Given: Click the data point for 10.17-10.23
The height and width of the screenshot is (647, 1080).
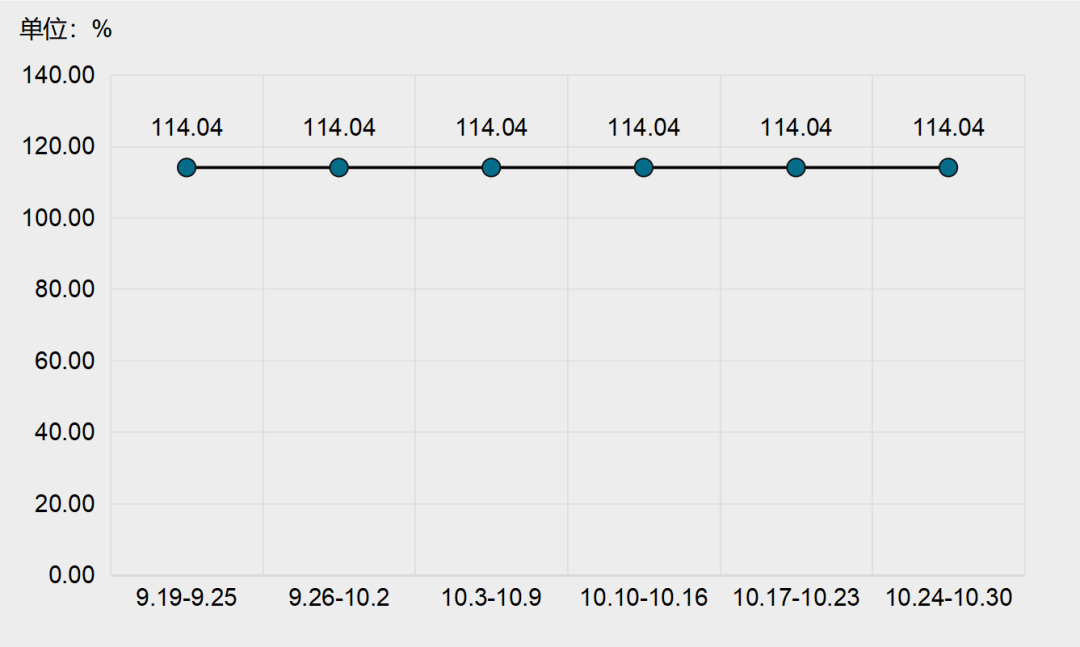Looking at the screenshot, I should tap(796, 167).
